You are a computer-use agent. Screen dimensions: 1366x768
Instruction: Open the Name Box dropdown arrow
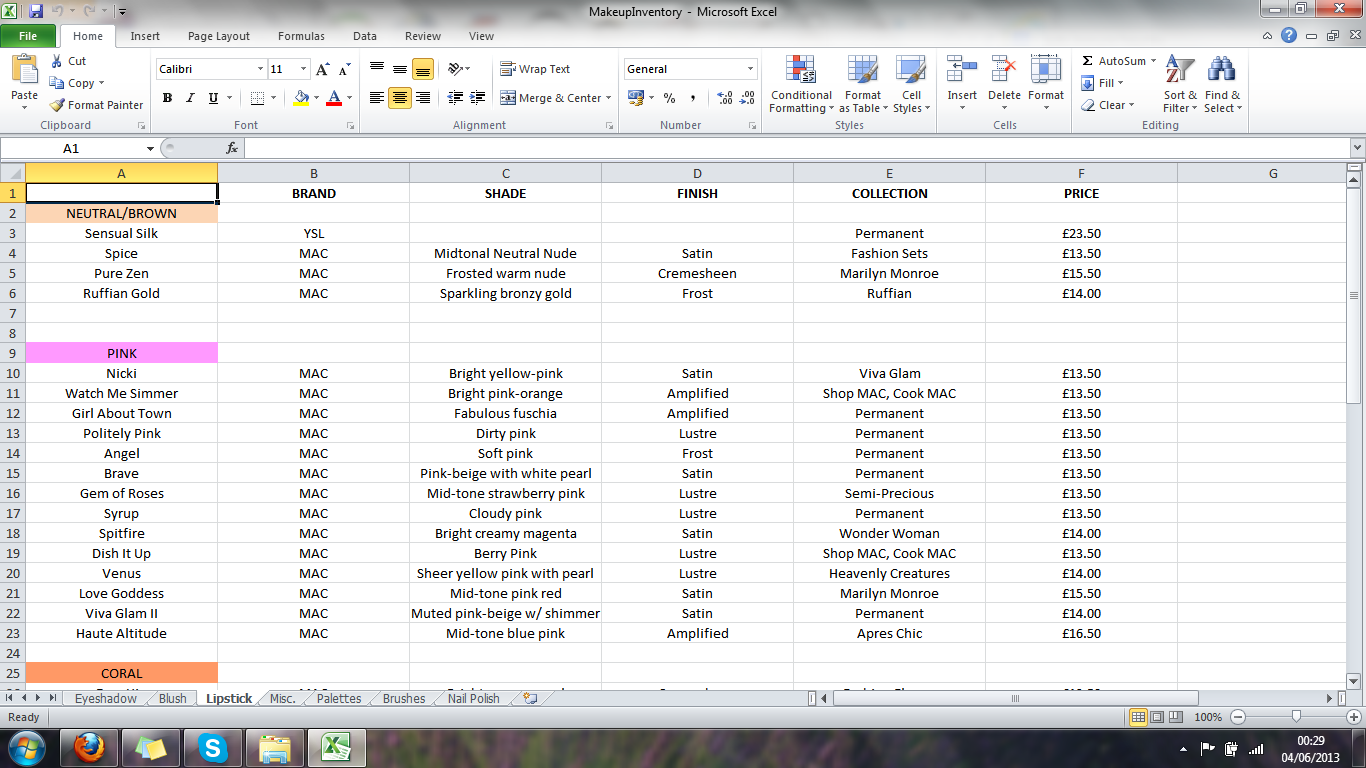[150, 148]
